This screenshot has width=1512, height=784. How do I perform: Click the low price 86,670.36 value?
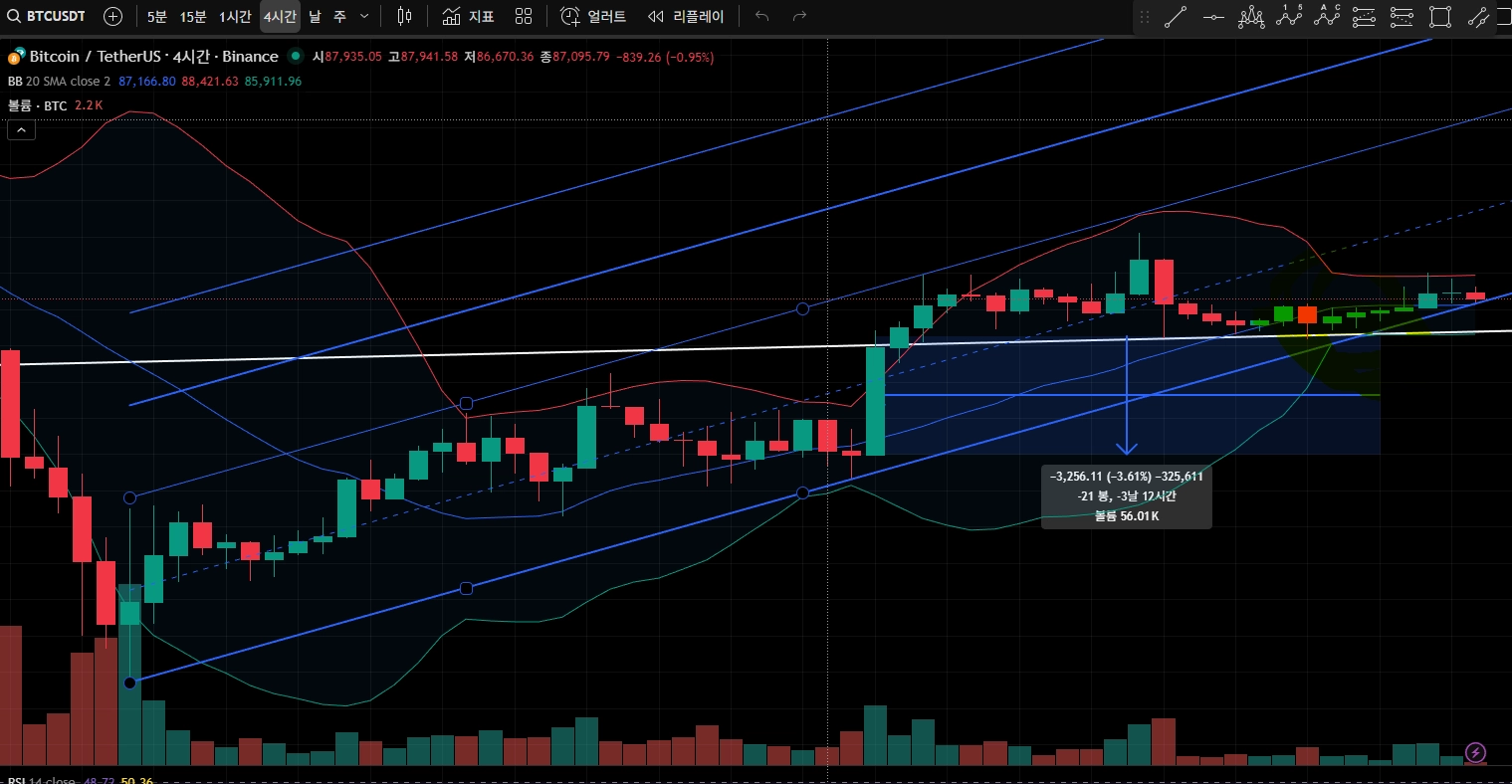[x=506, y=58]
